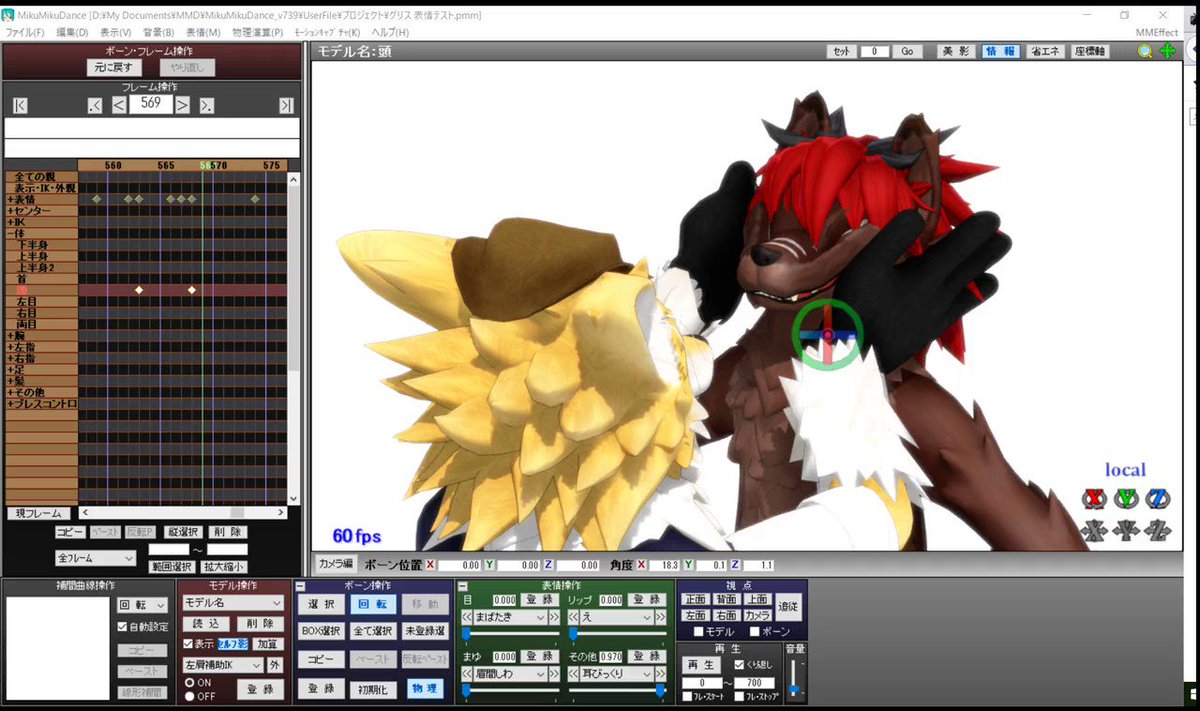
Task: Toggle the 表示 model display checkbox
Action: click(188, 644)
